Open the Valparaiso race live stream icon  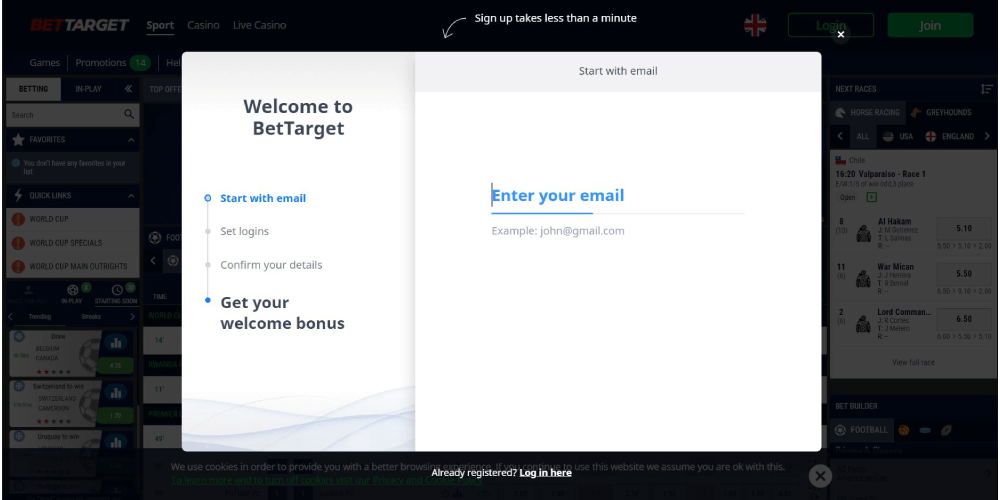point(871,197)
